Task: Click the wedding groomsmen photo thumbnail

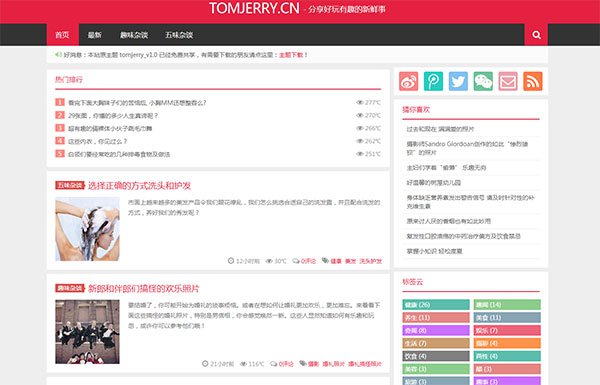Action: (x=87, y=332)
